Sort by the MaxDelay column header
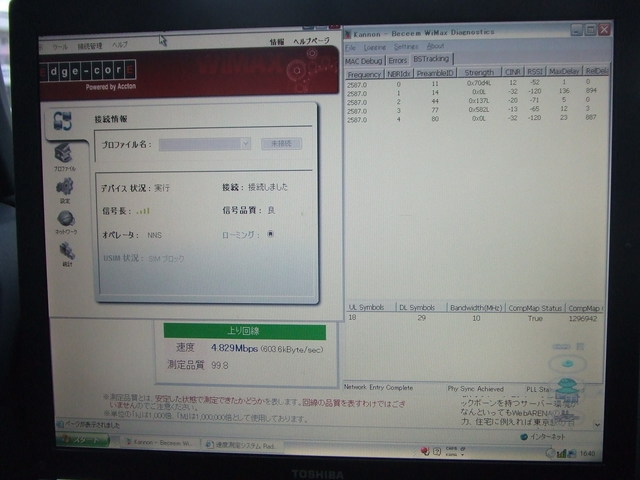The image size is (640, 480). click(x=564, y=71)
